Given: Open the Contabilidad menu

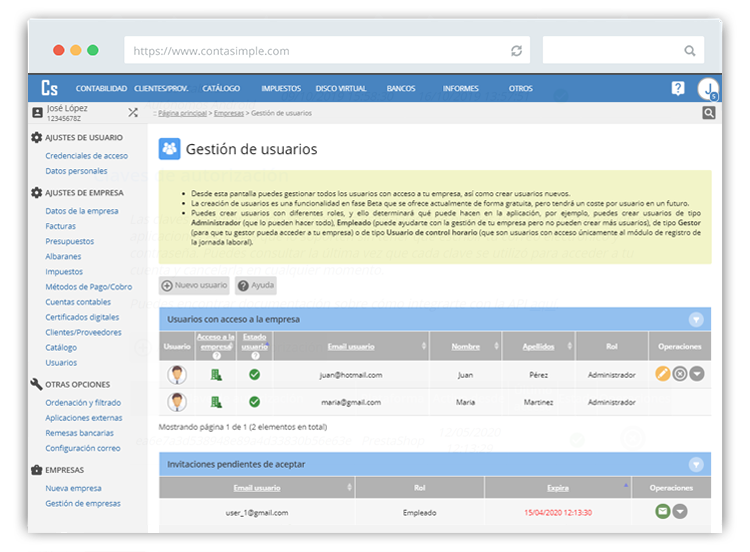Looking at the screenshot, I should 101,88.
